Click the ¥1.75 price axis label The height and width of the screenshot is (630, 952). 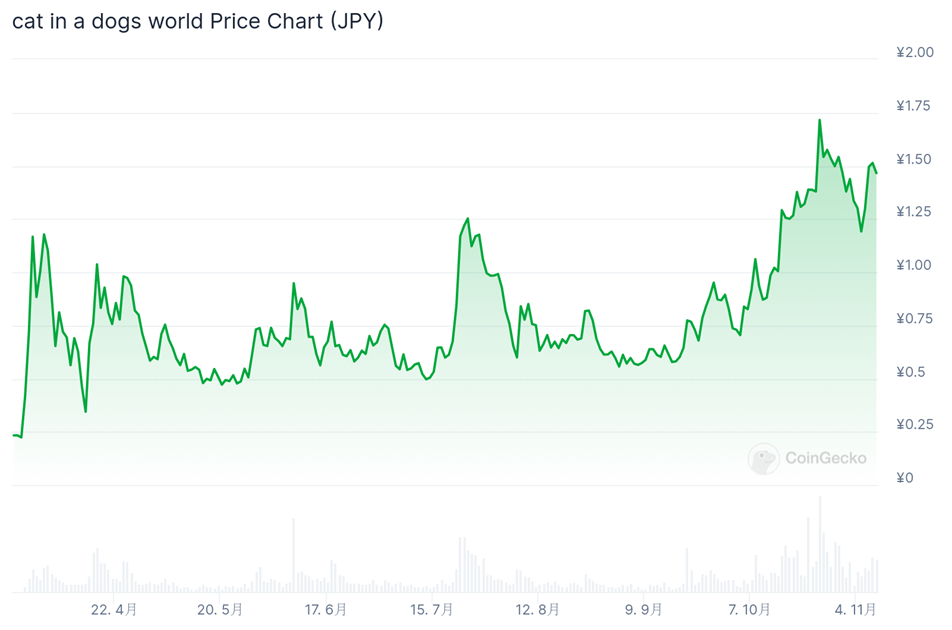914,106
